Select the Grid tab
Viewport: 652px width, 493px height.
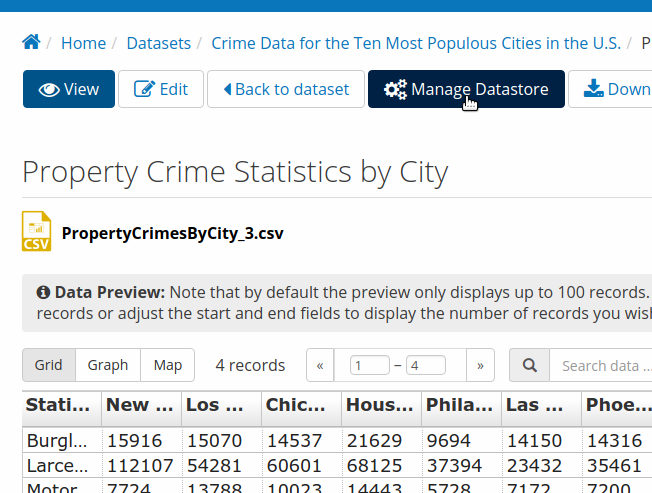point(49,365)
